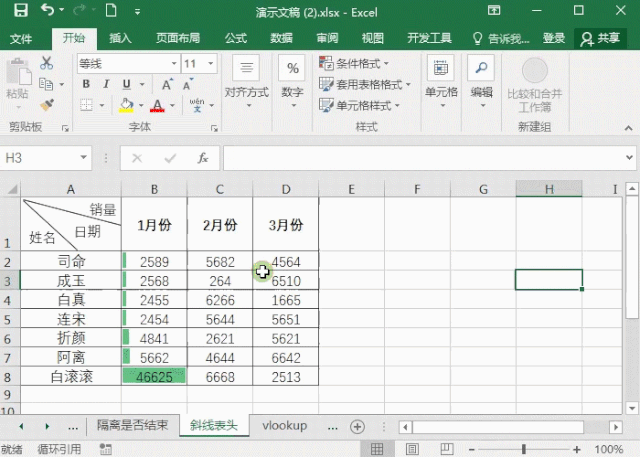The height and width of the screenshot is (457, 640).
Task: Undo the last action
Action: (47, 10)
